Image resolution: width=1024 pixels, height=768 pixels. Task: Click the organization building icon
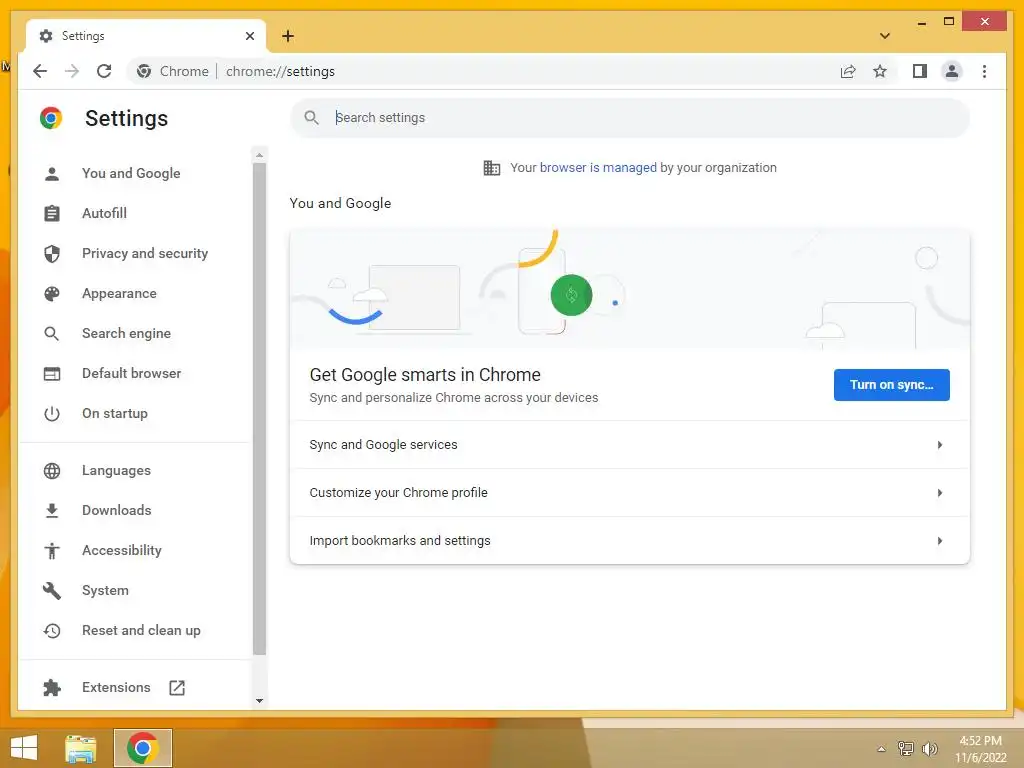[x=491, y=168]
